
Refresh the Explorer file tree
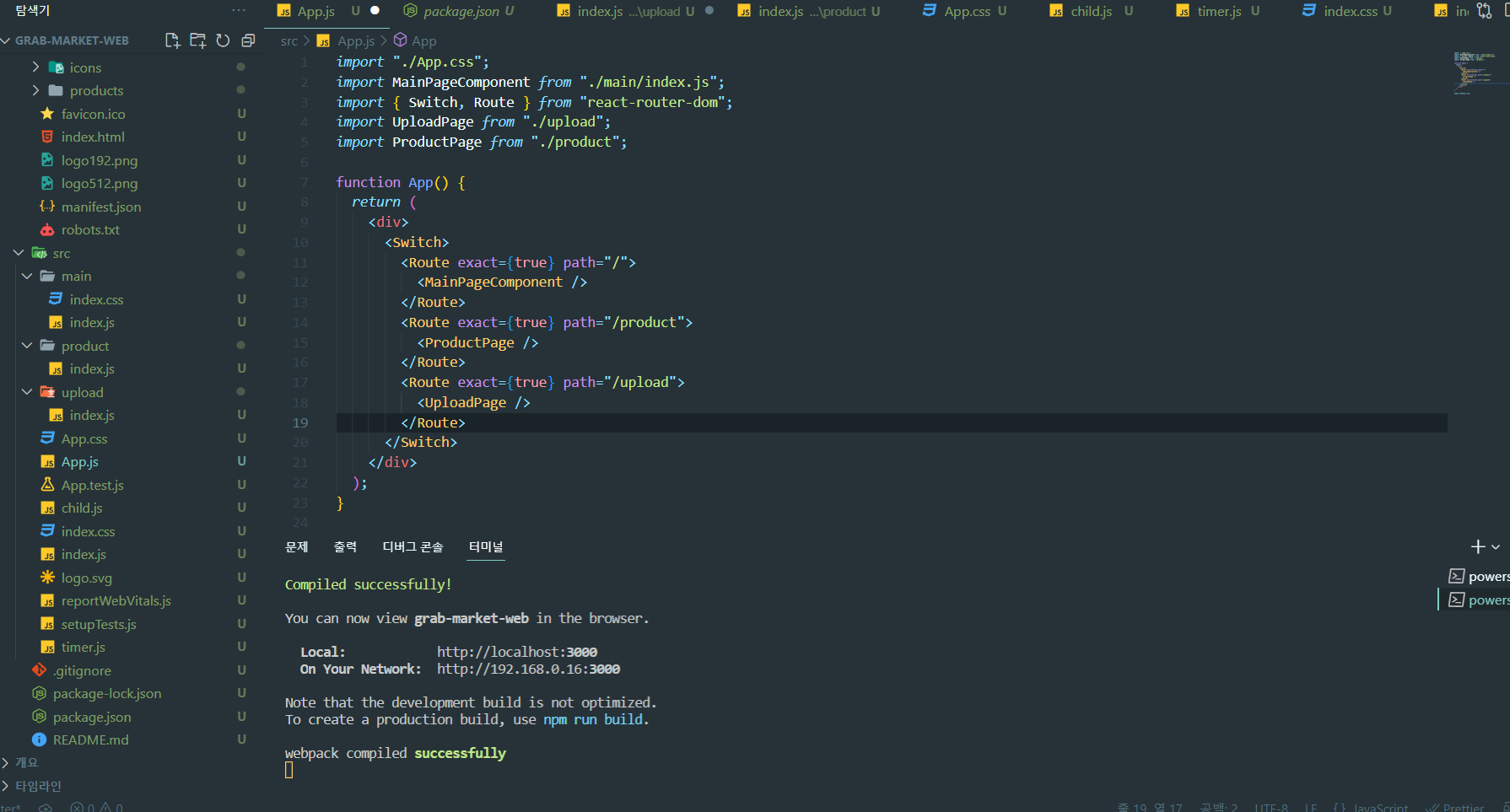click(223, 40)
